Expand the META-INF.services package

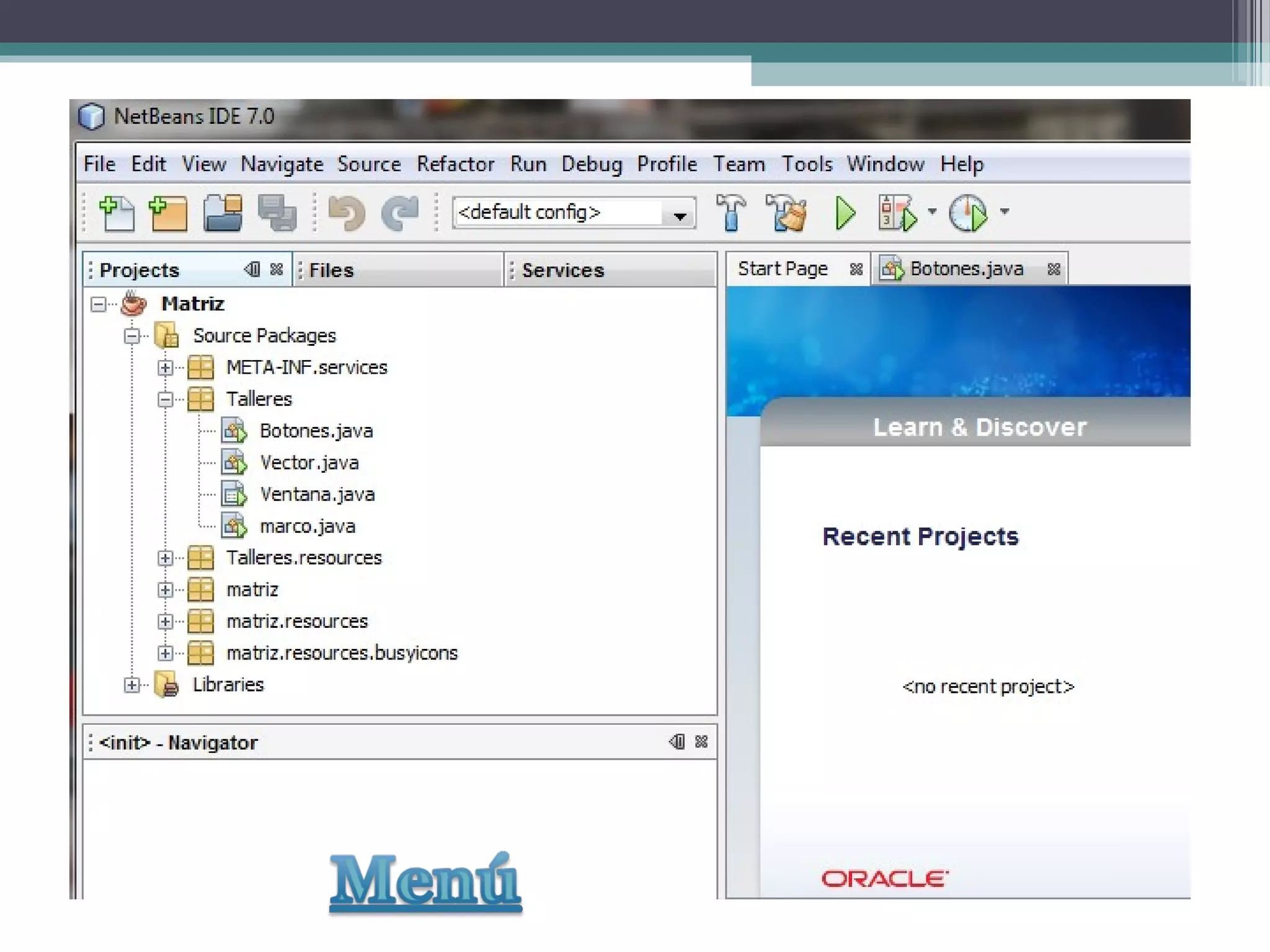tap(165, 368)
